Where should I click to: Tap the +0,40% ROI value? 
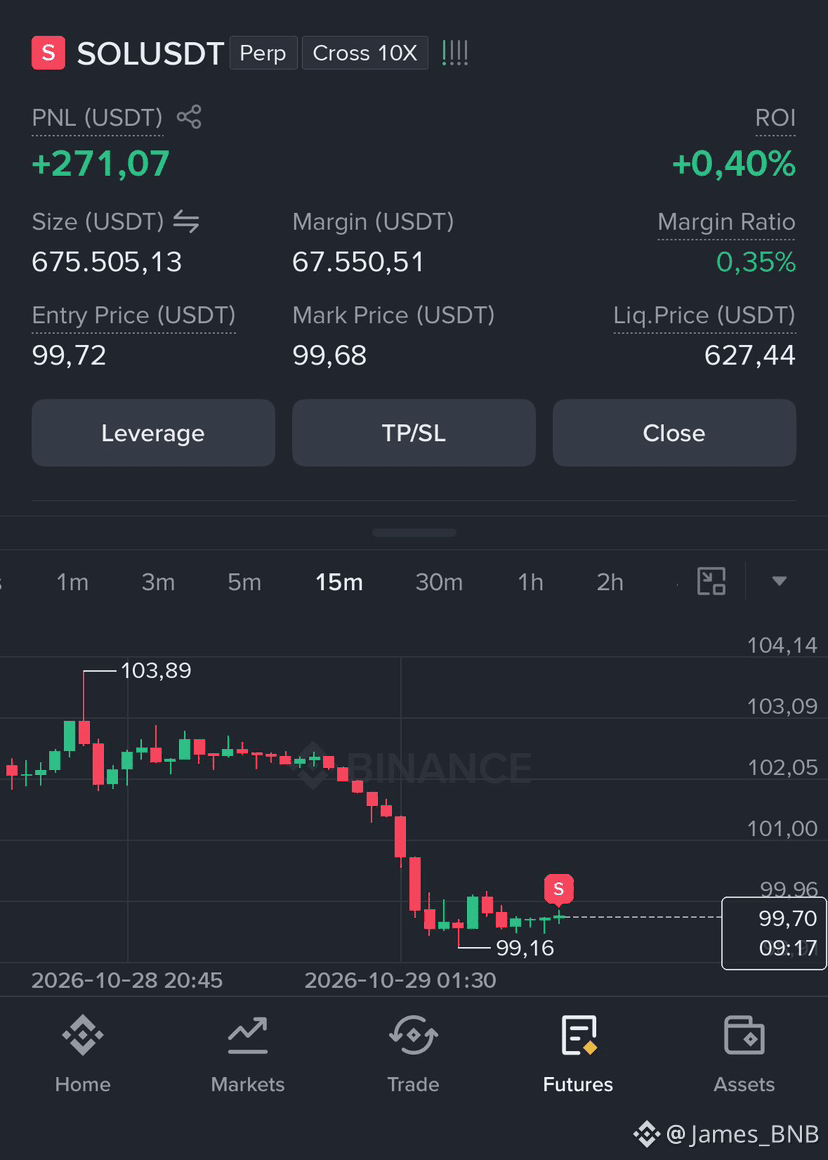tap(734, 163)
